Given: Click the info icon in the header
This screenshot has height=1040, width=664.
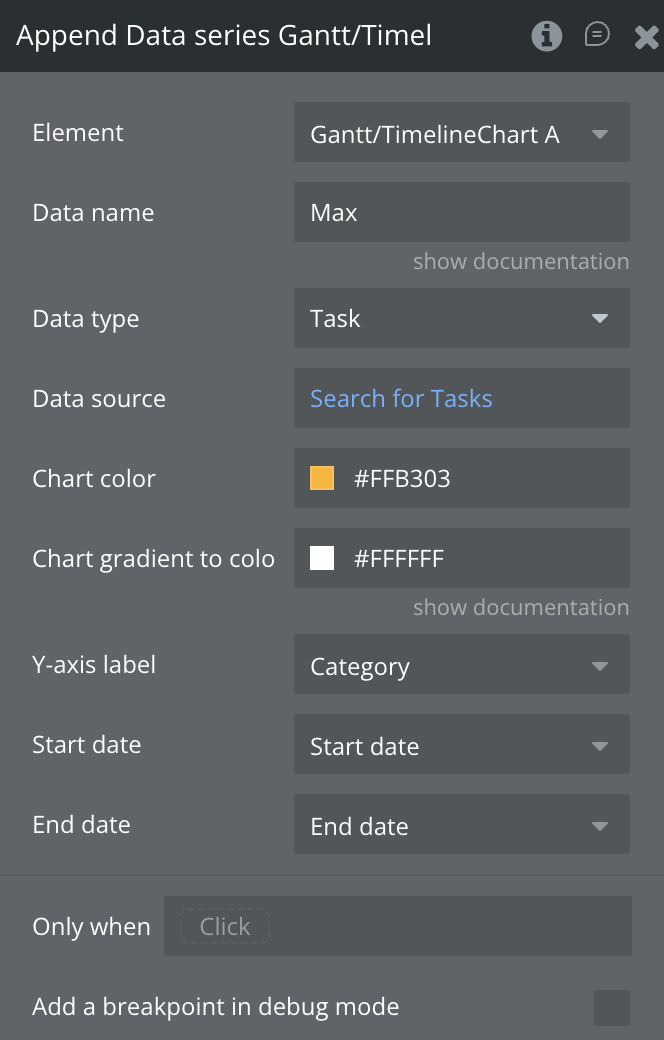Looking at the screenshot, I should coord(546,36).
